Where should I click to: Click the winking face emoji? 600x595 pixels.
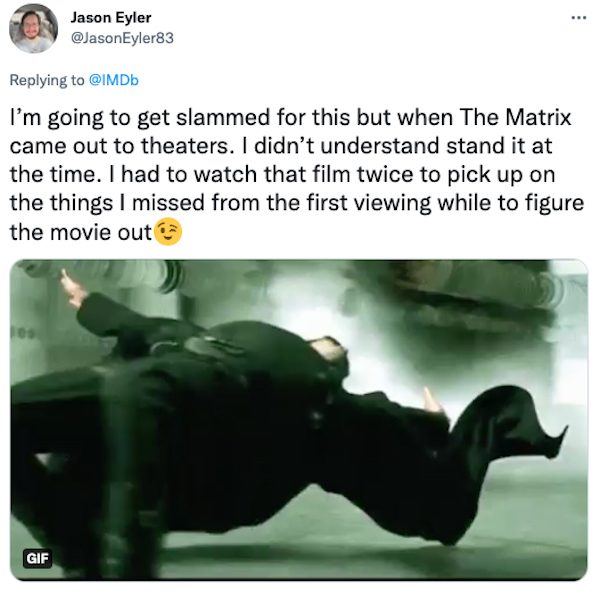(168, 232)
